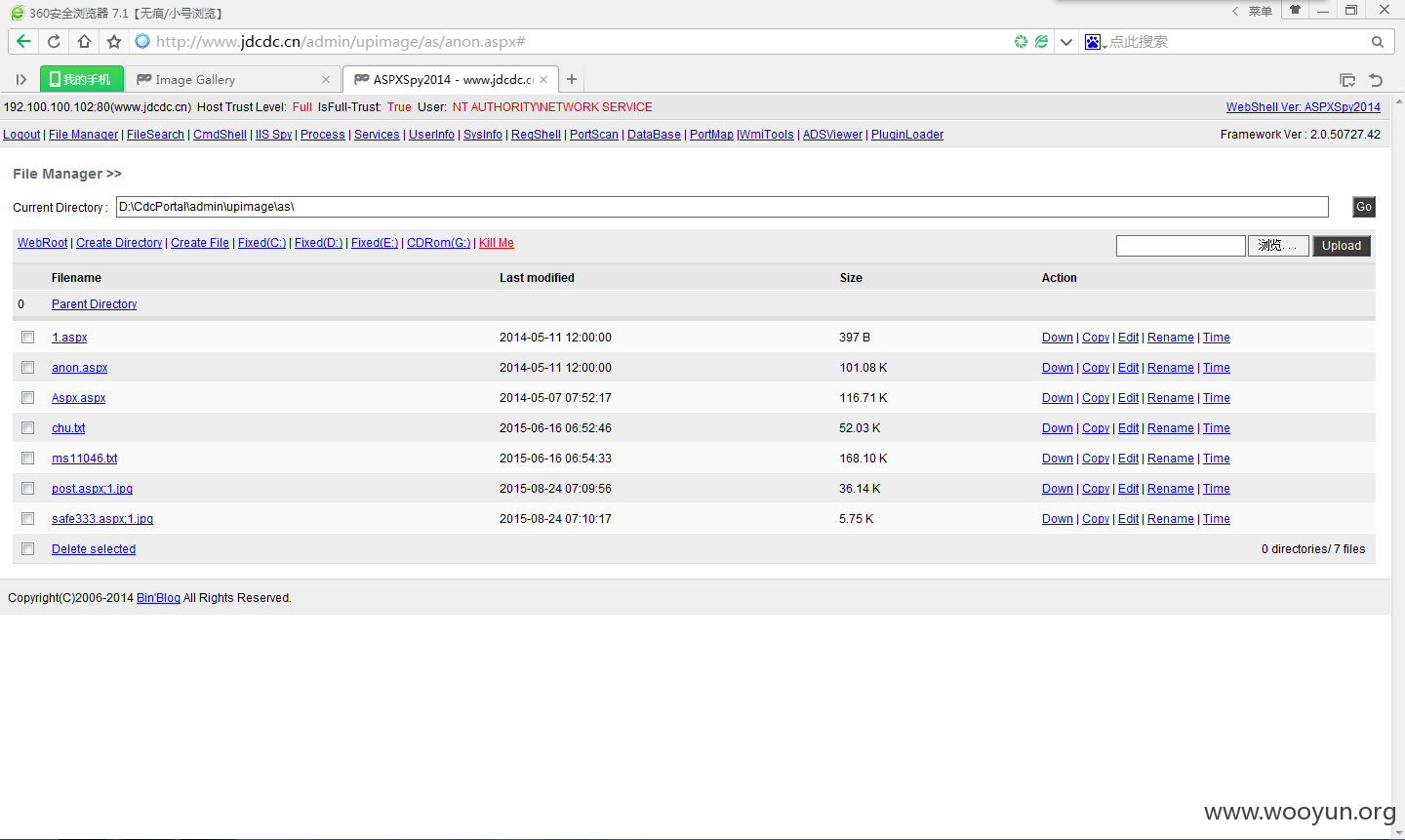
Task: Click the browser address bar URL
Action: [341, 42]
